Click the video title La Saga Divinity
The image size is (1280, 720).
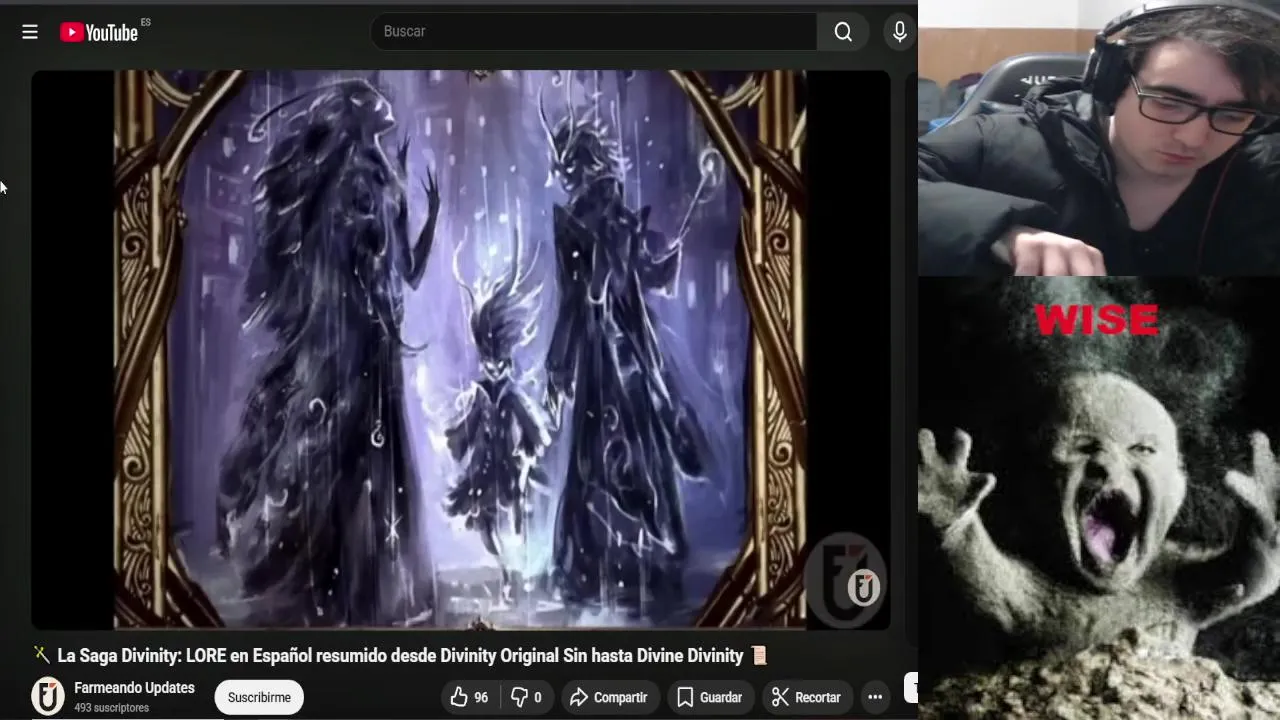tap(400, 655)
